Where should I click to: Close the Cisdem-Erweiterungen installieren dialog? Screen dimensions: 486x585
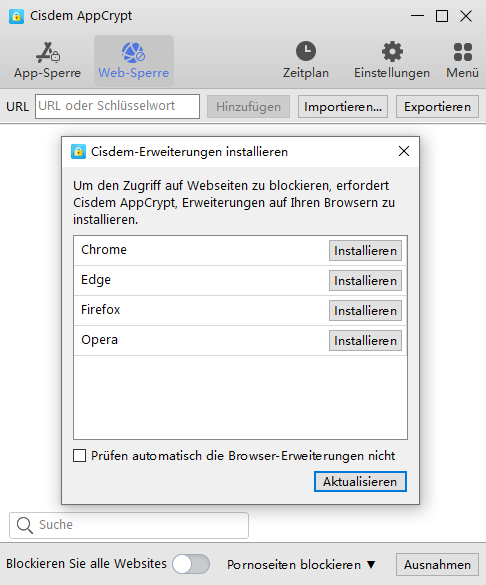404,151
